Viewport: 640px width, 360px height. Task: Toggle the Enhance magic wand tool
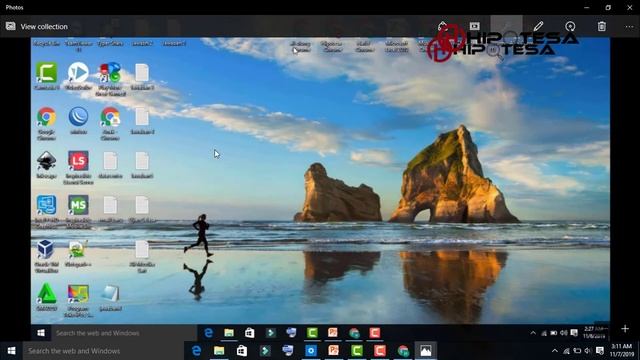[507, 27]
